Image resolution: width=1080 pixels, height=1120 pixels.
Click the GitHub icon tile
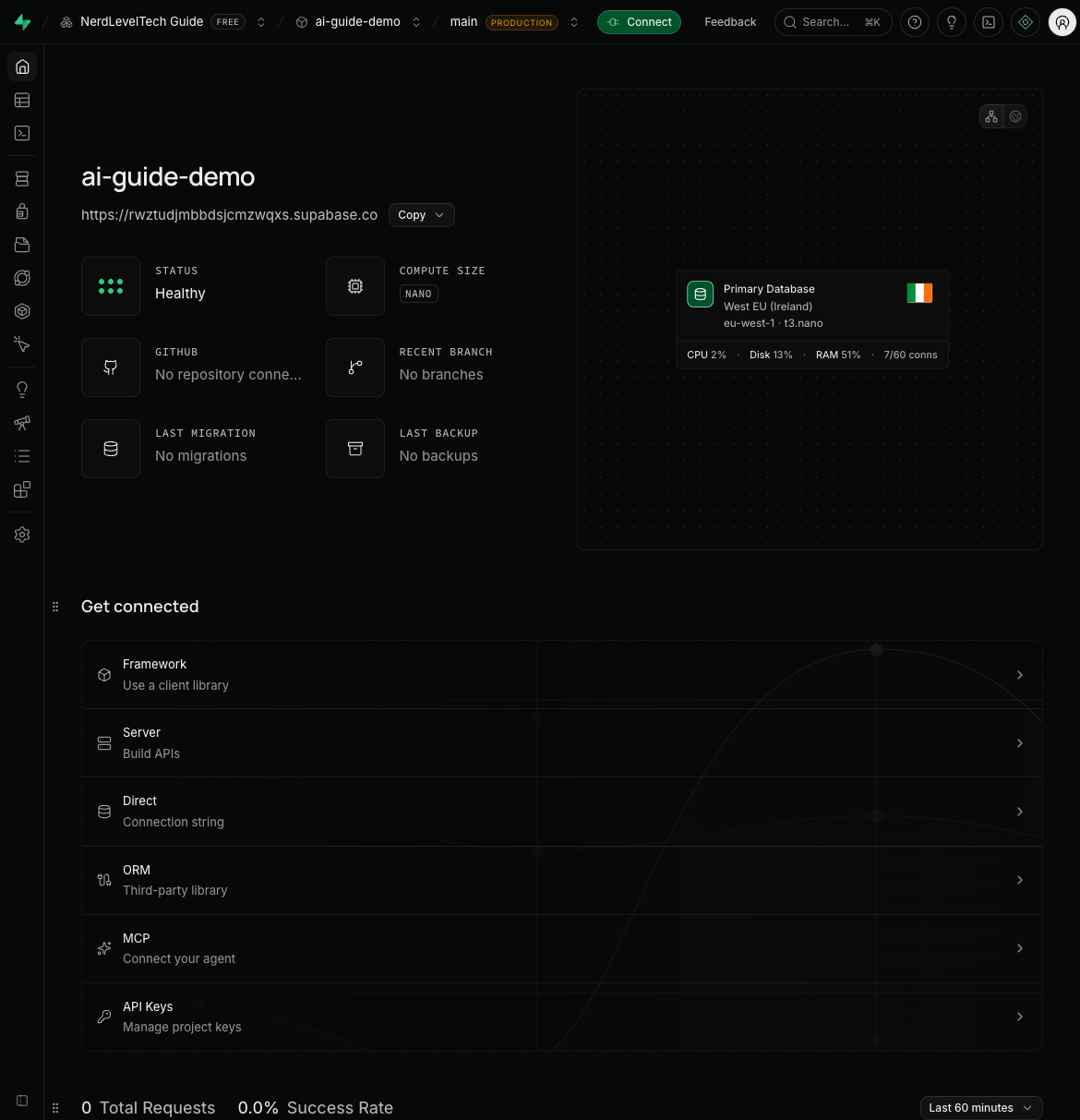click(111, 367)
